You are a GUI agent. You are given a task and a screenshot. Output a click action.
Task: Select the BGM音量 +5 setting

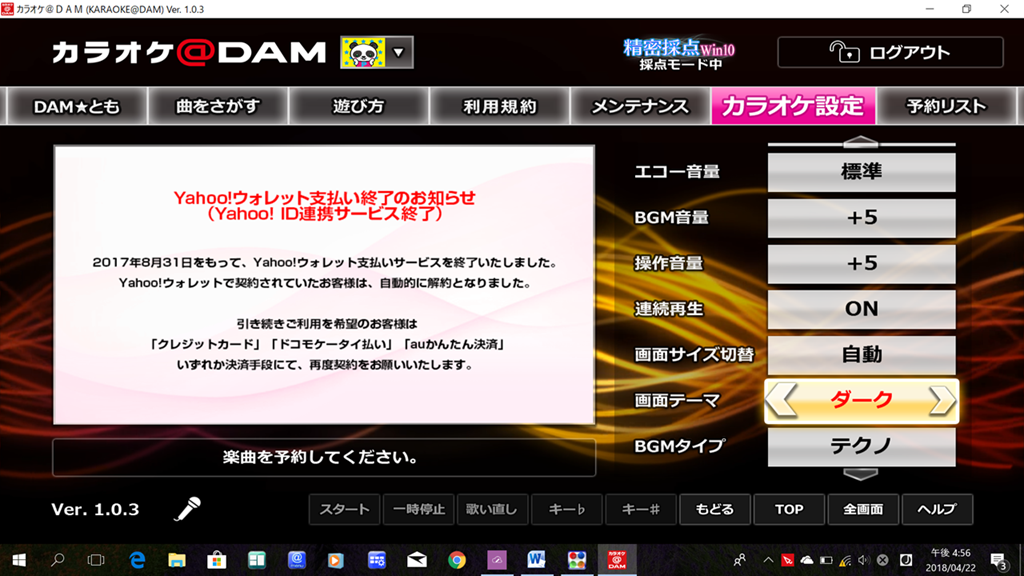coord(861,217)
